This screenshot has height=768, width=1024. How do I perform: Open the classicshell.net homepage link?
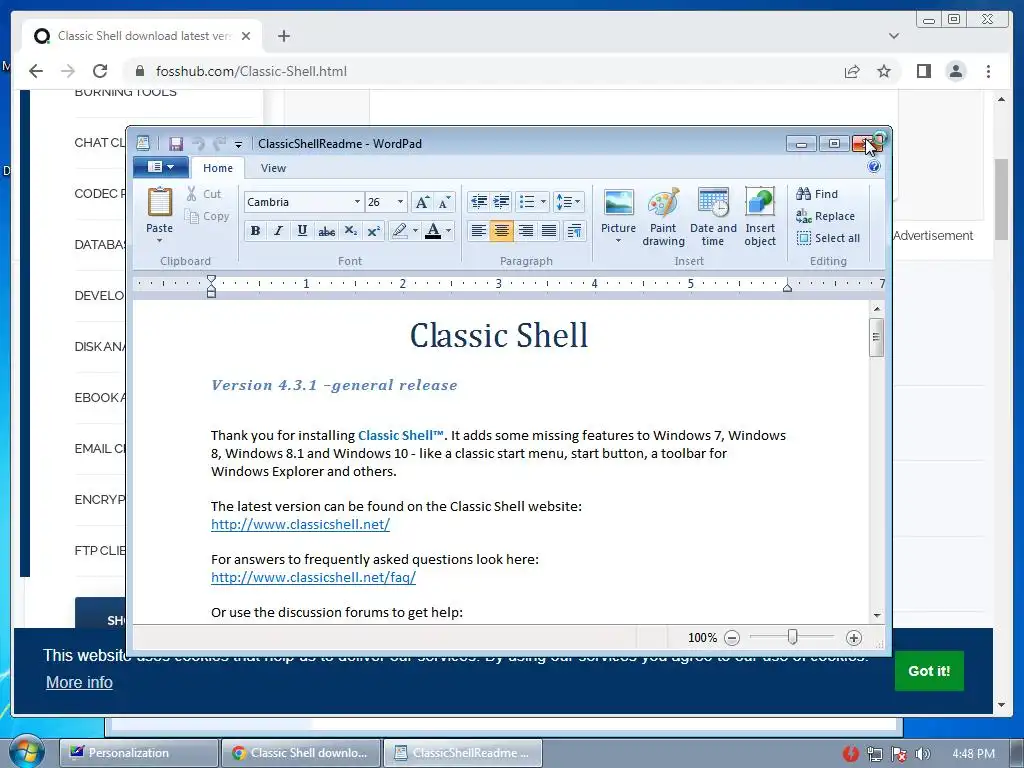(300, 524)
